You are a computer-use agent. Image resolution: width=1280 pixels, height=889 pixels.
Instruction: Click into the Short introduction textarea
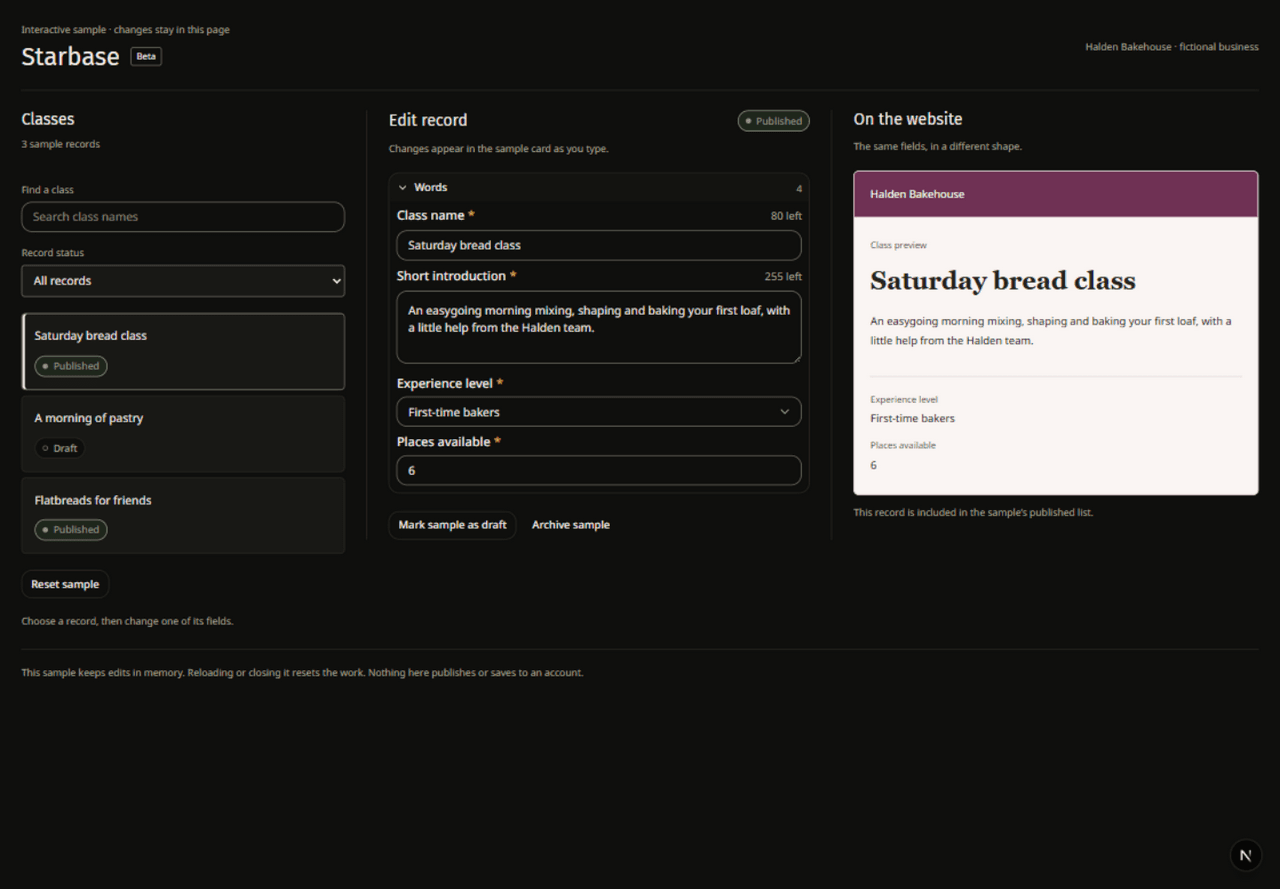[599, 327]
